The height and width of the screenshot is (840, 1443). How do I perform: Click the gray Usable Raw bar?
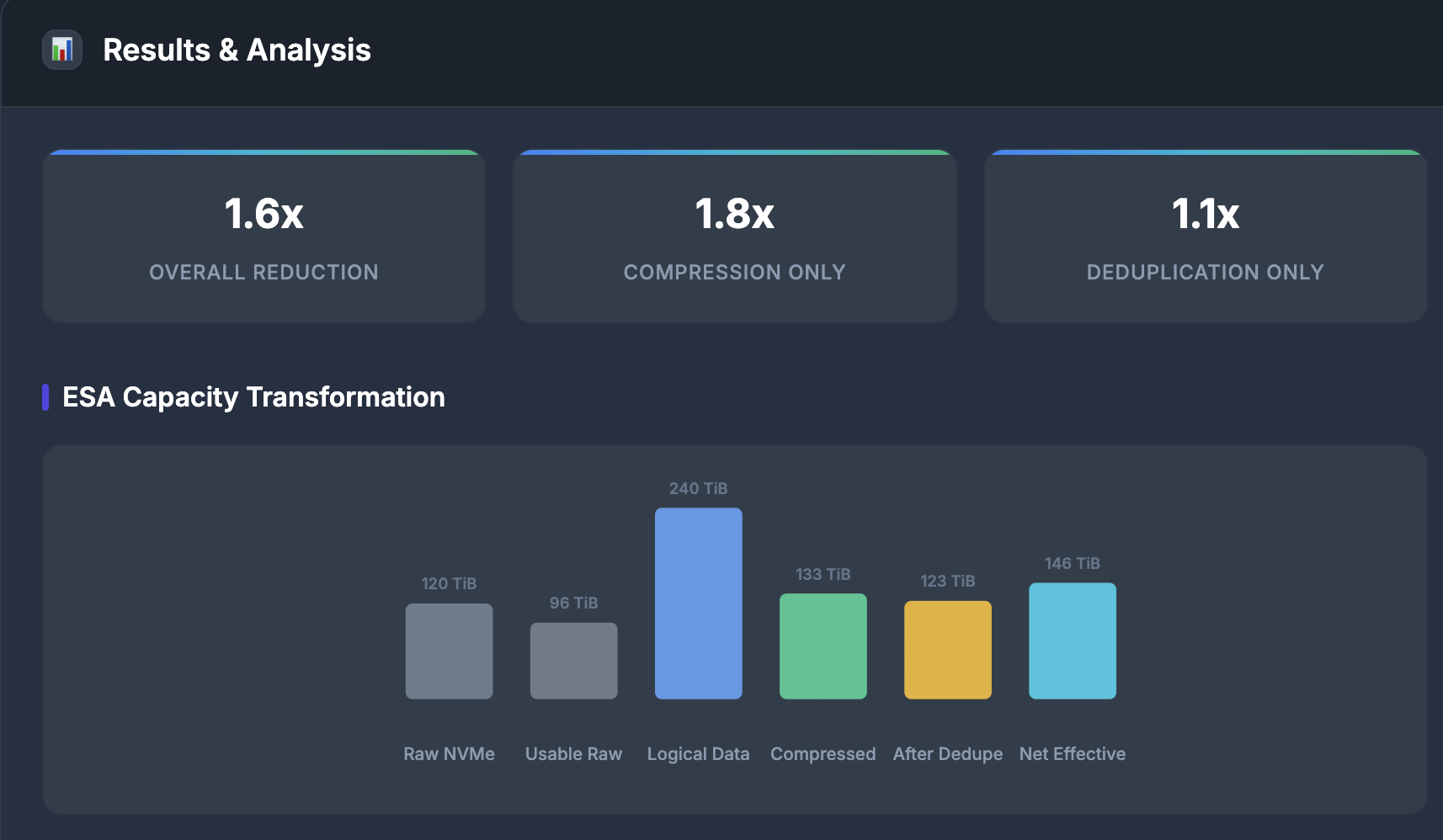pos(573,661)
